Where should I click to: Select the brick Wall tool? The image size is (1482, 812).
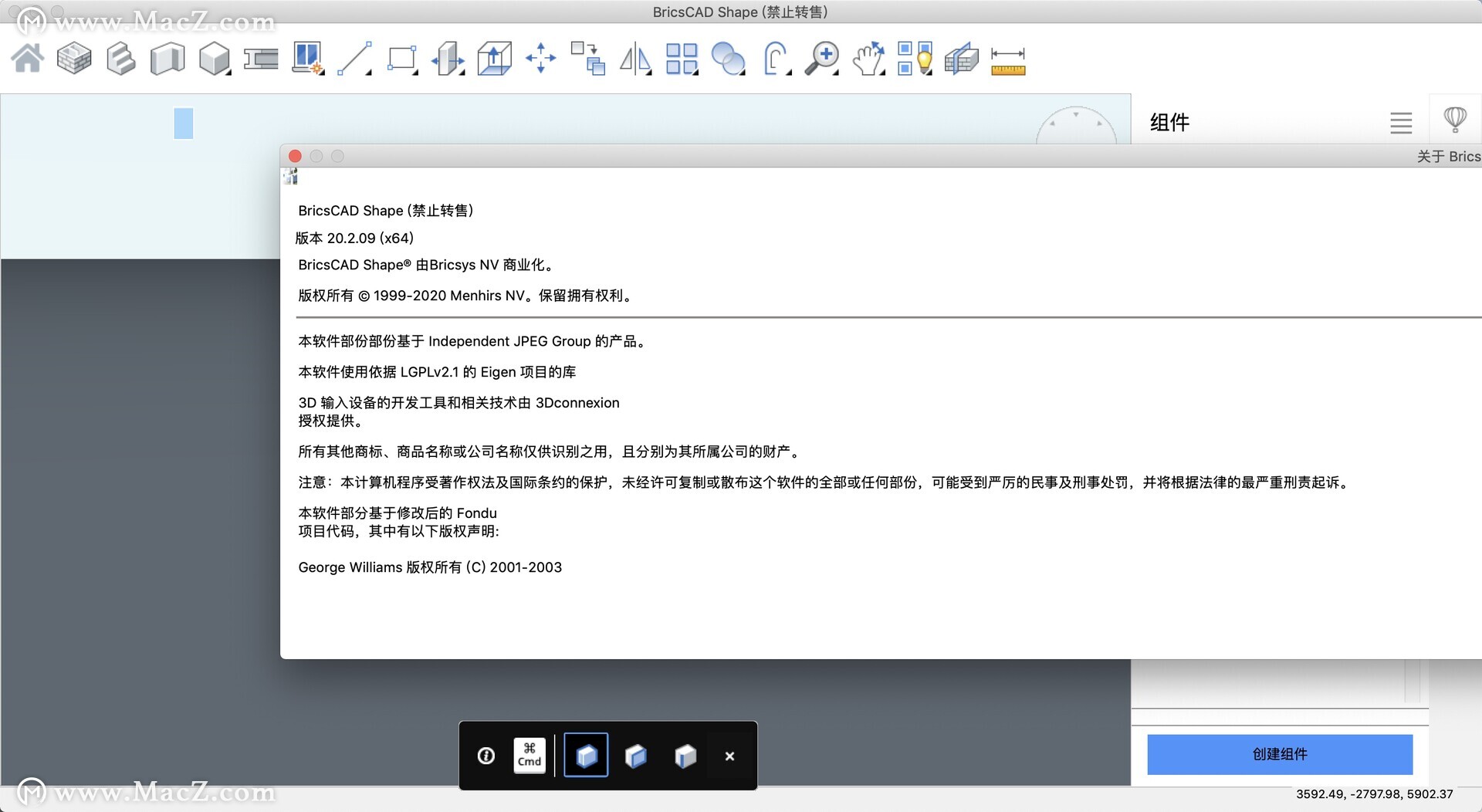[x=74, y=58]
